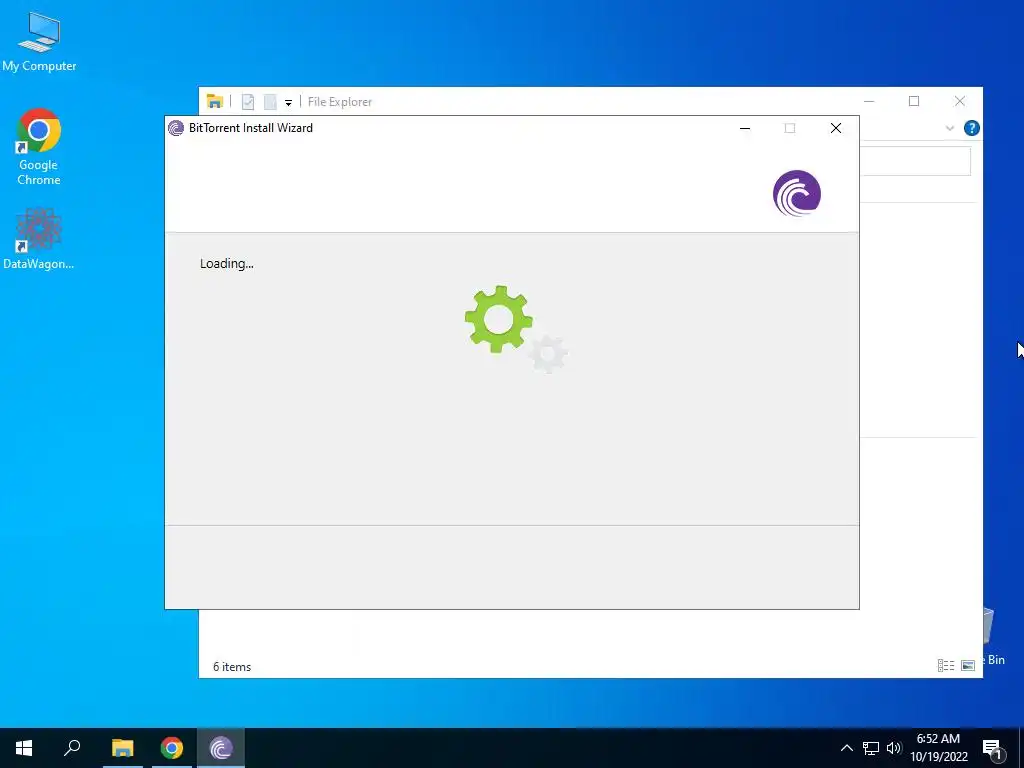The height and width of the screenshot is (768, 1024).
Task: Open the Windows Start menu
Action: 24,748
